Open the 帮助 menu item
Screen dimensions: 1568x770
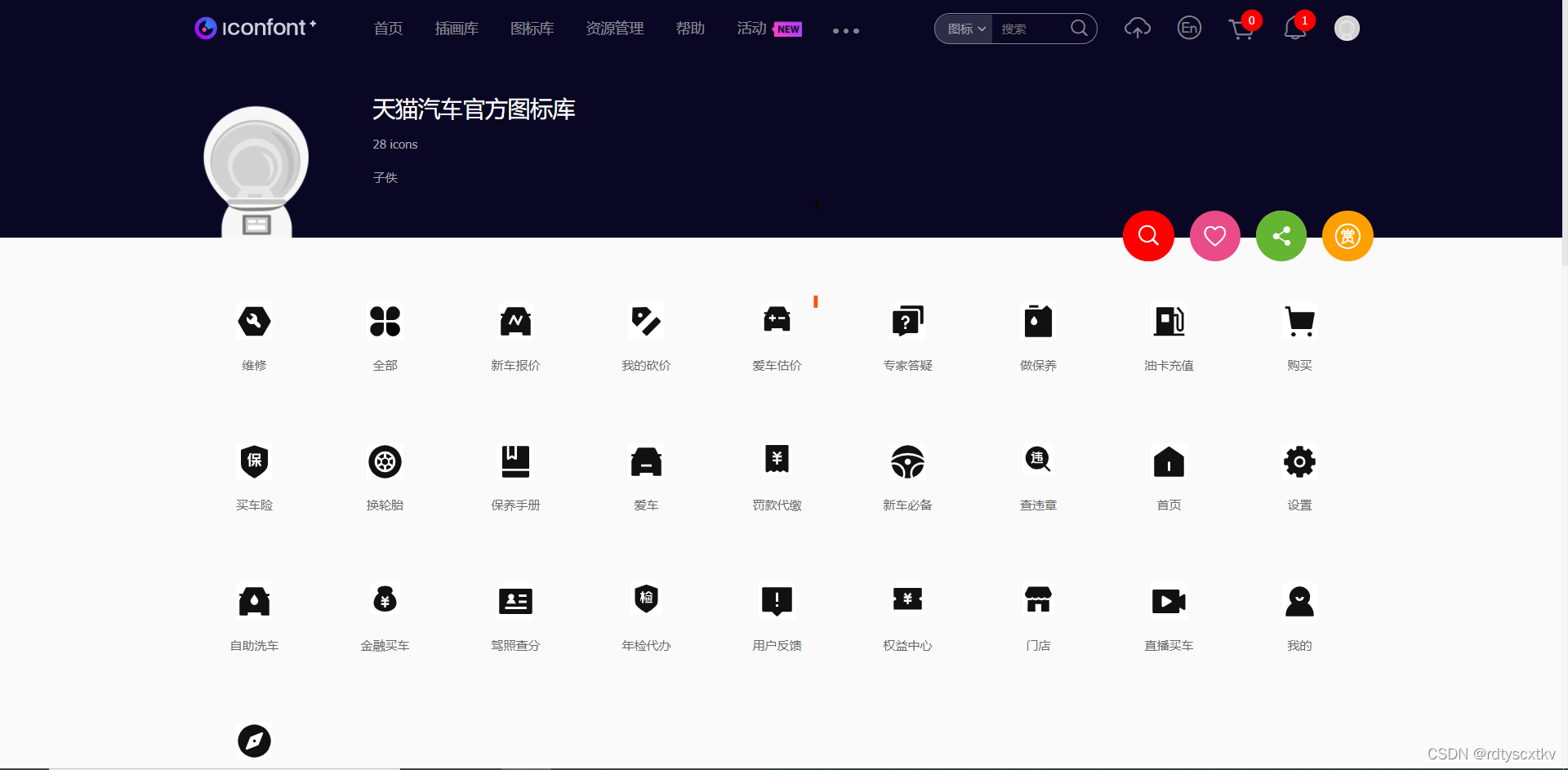point(690,29)
